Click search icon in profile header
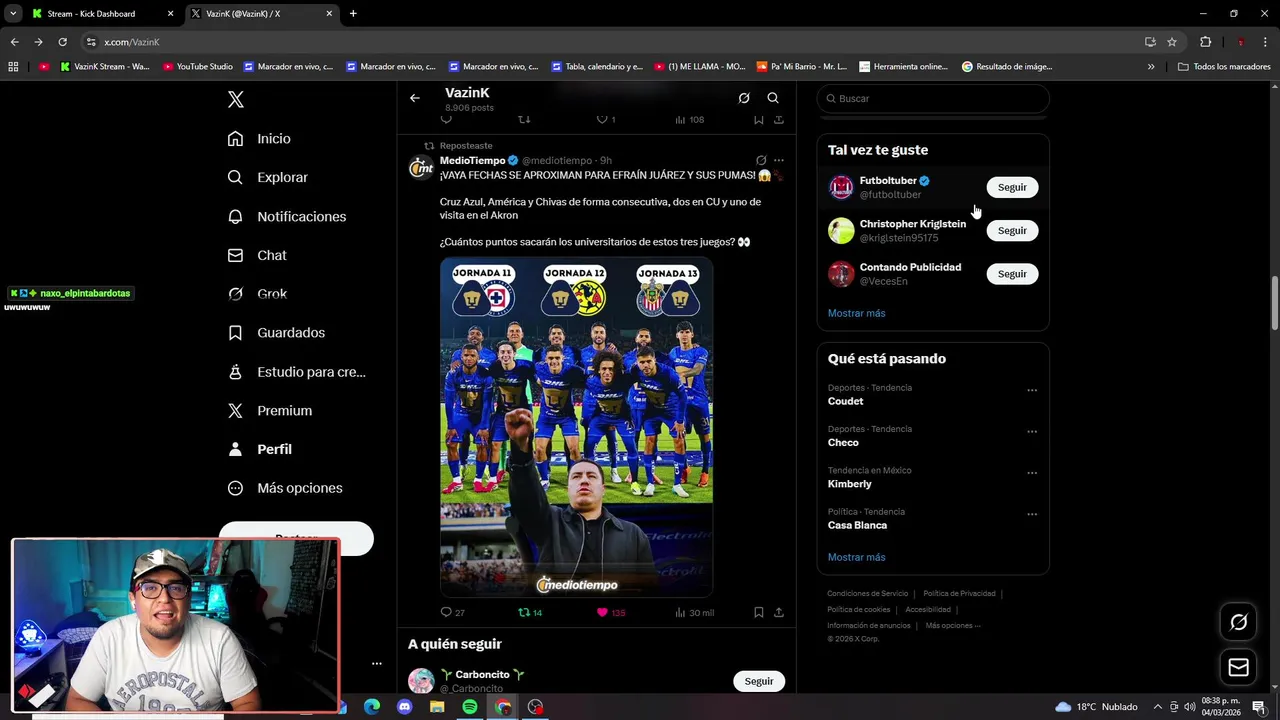1280x720 pixels. point(773,98)
